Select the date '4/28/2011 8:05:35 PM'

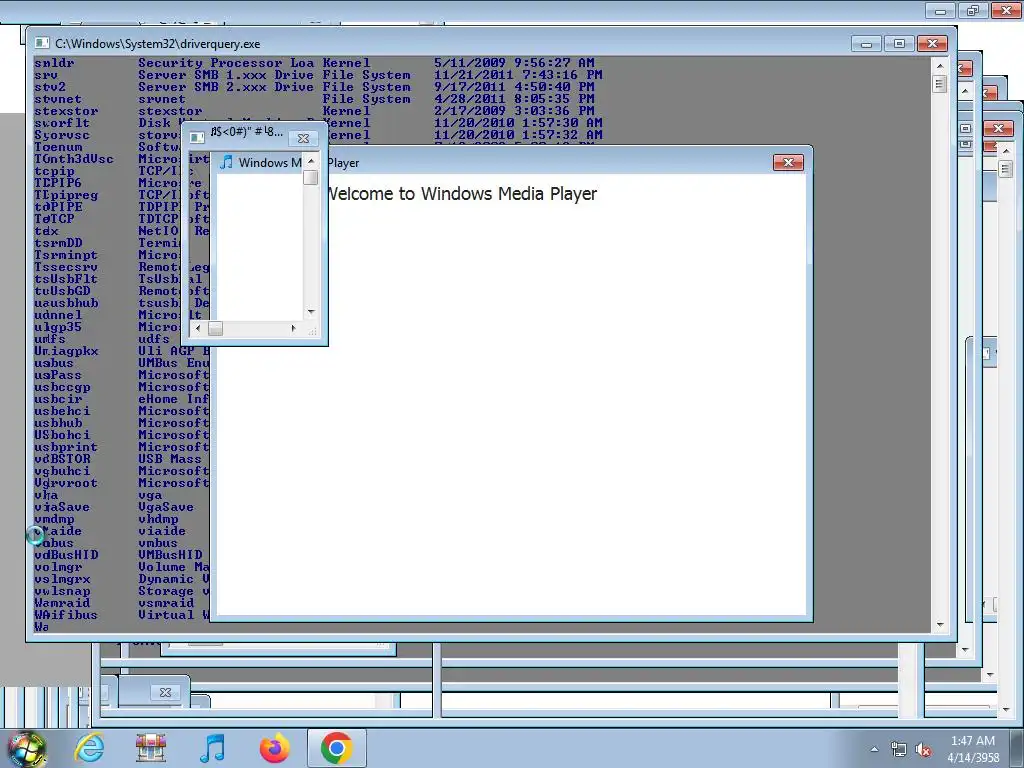pos(515,99)
